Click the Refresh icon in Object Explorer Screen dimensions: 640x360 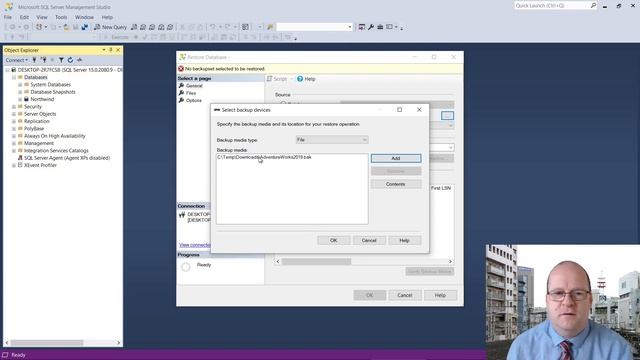(70, 60)
